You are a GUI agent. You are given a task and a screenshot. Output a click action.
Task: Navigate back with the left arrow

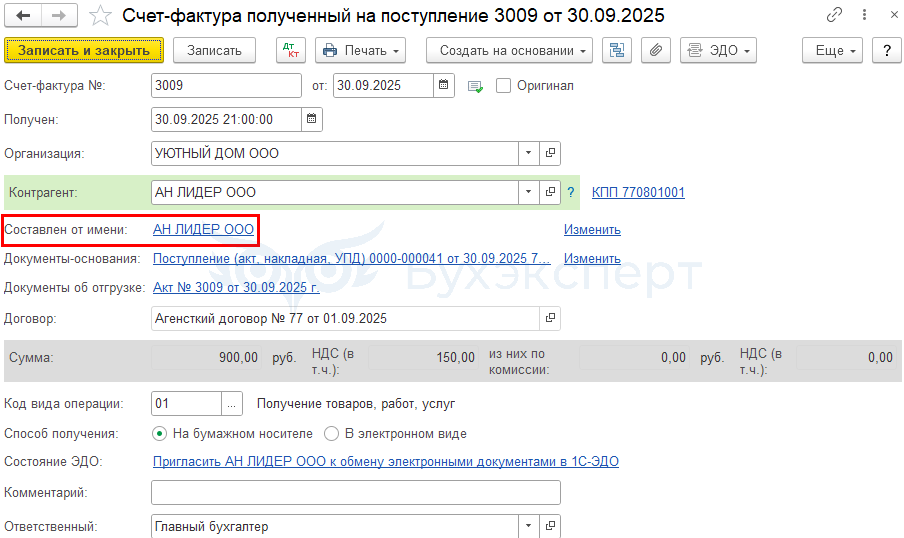[23, 16]
